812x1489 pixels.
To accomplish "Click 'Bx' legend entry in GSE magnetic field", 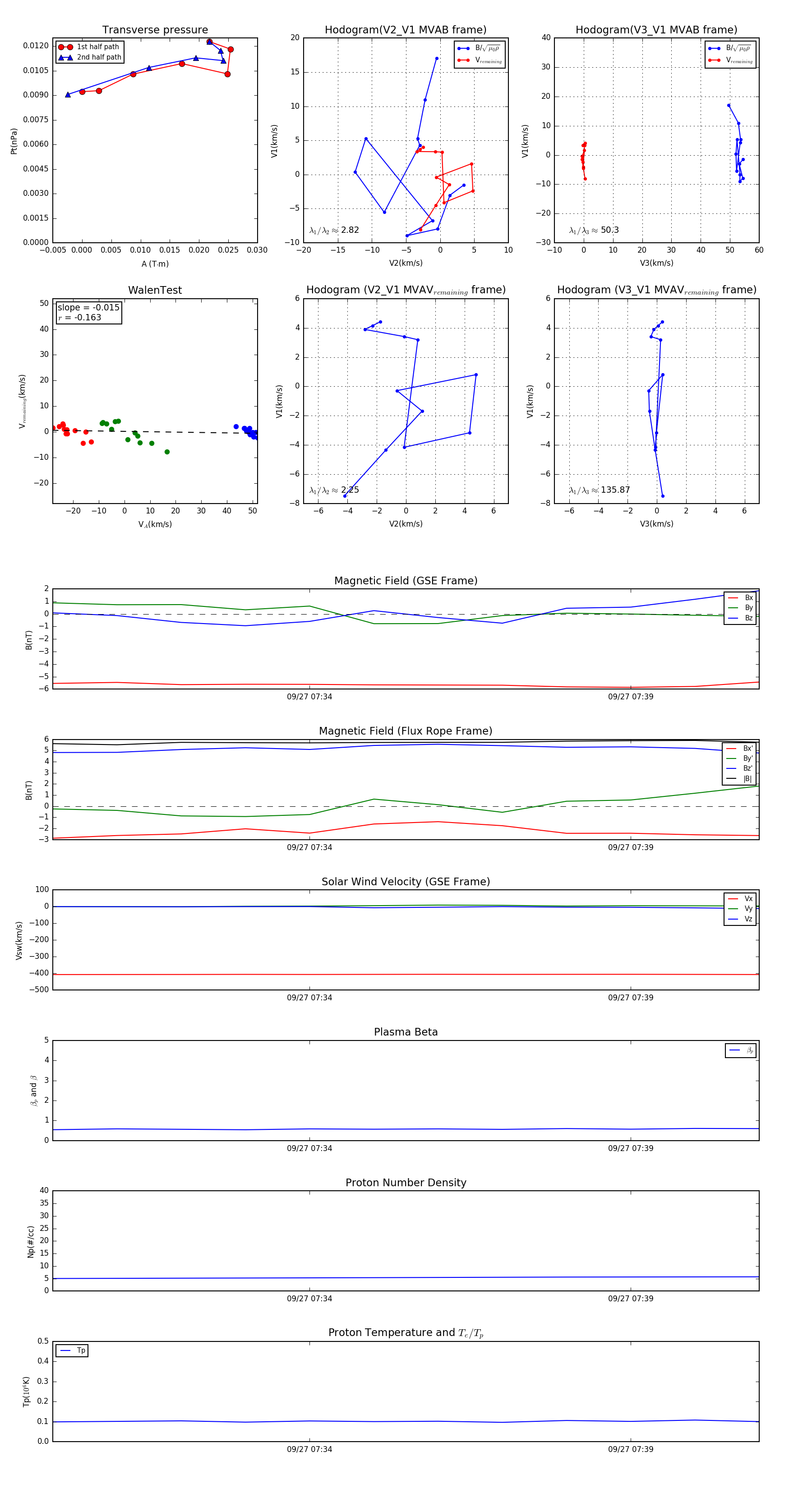I will pos(740,598).
